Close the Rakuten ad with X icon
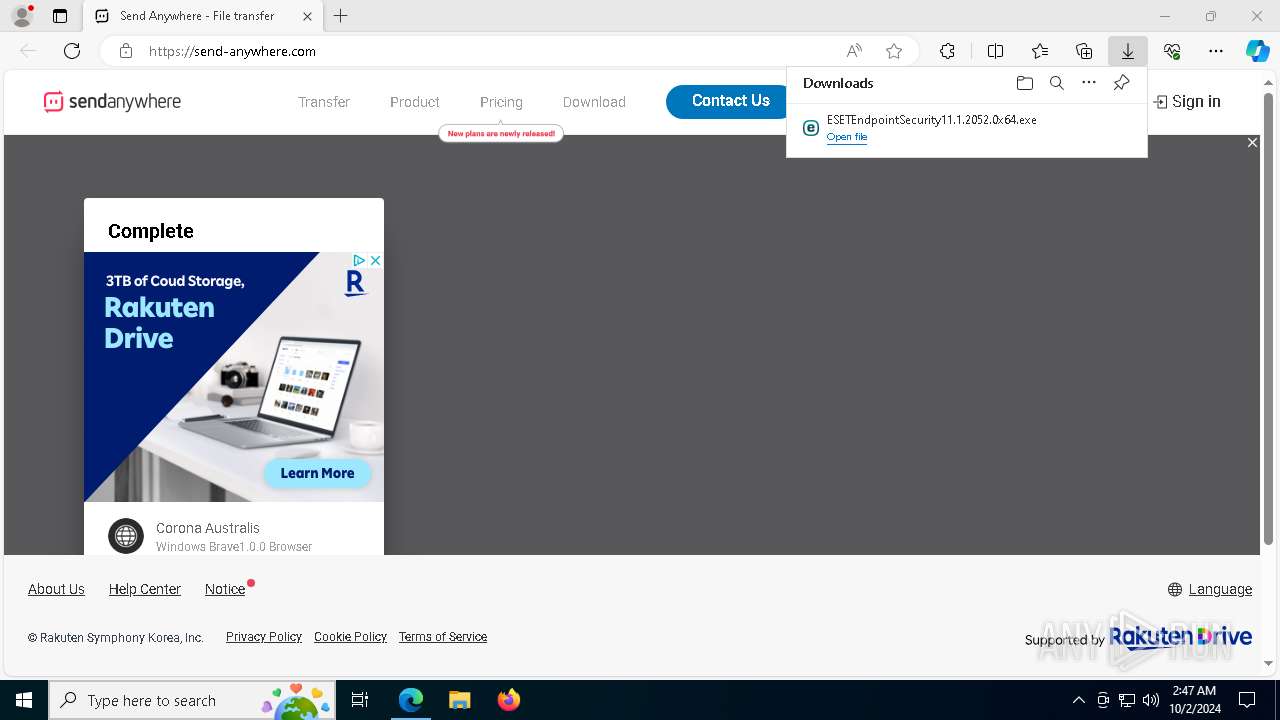The width and height of the screenshot is (1280, 720). pyautogui.click(x=375, y=260)
